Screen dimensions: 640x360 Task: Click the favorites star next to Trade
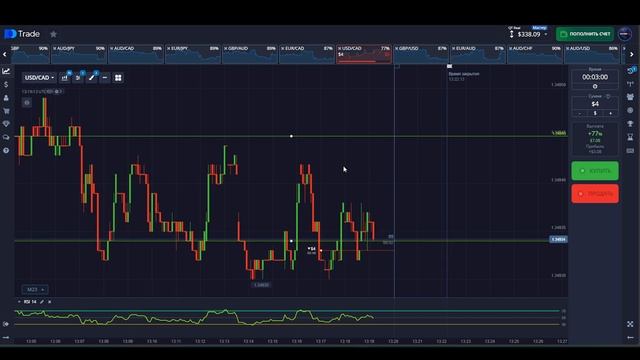(53, 34)
